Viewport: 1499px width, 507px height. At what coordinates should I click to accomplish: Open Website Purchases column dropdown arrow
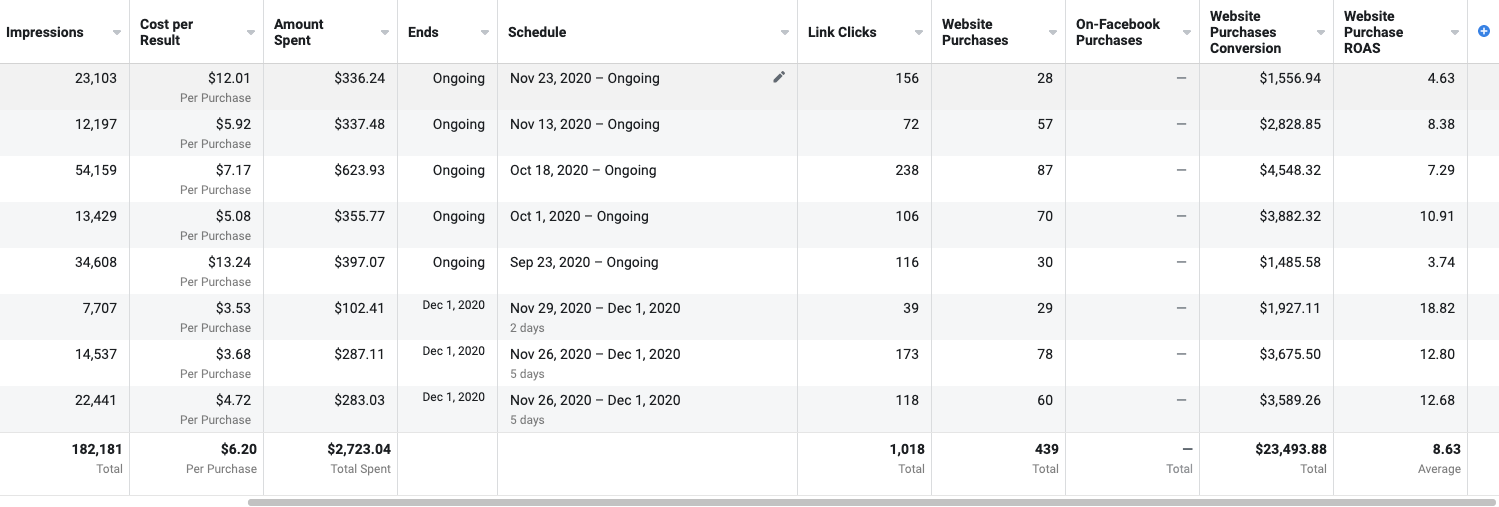(1053, 33)
